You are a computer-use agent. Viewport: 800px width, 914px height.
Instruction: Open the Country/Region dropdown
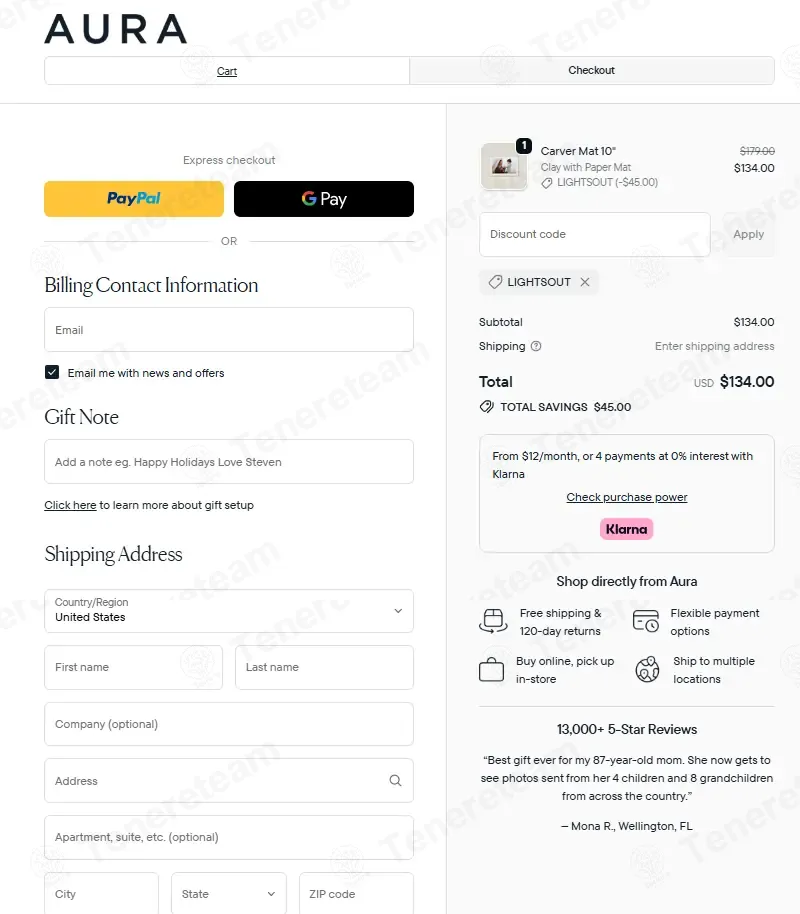229,610
